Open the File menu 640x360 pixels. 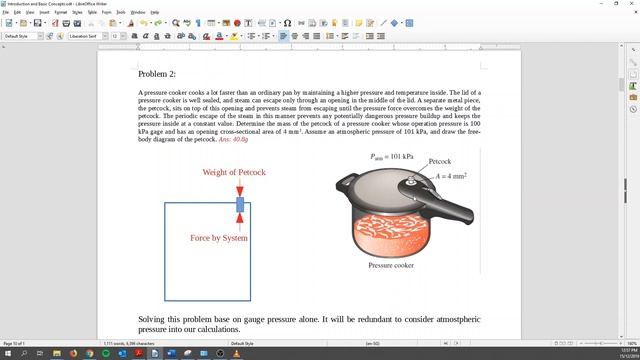pyautogui.click(x=5, y=12)
